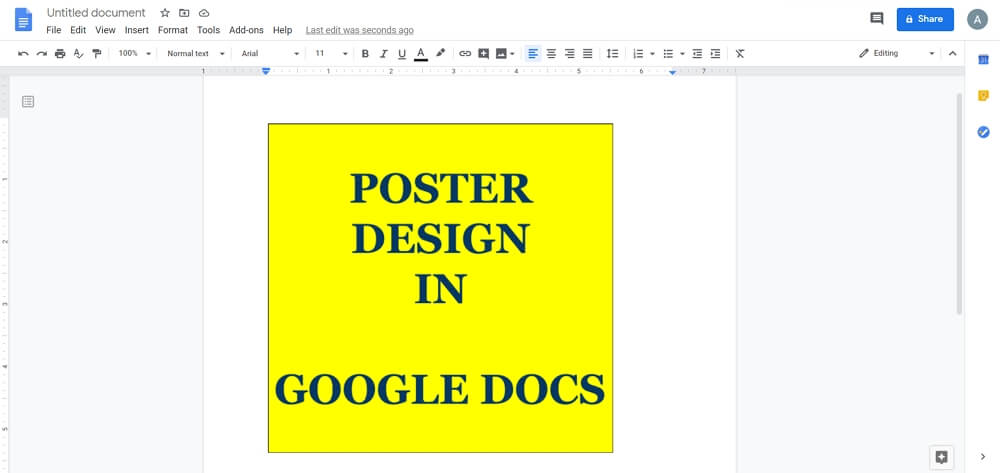Open the highlight color picker
This screenshot has width=1000, height=473.
tap(440, 54)
